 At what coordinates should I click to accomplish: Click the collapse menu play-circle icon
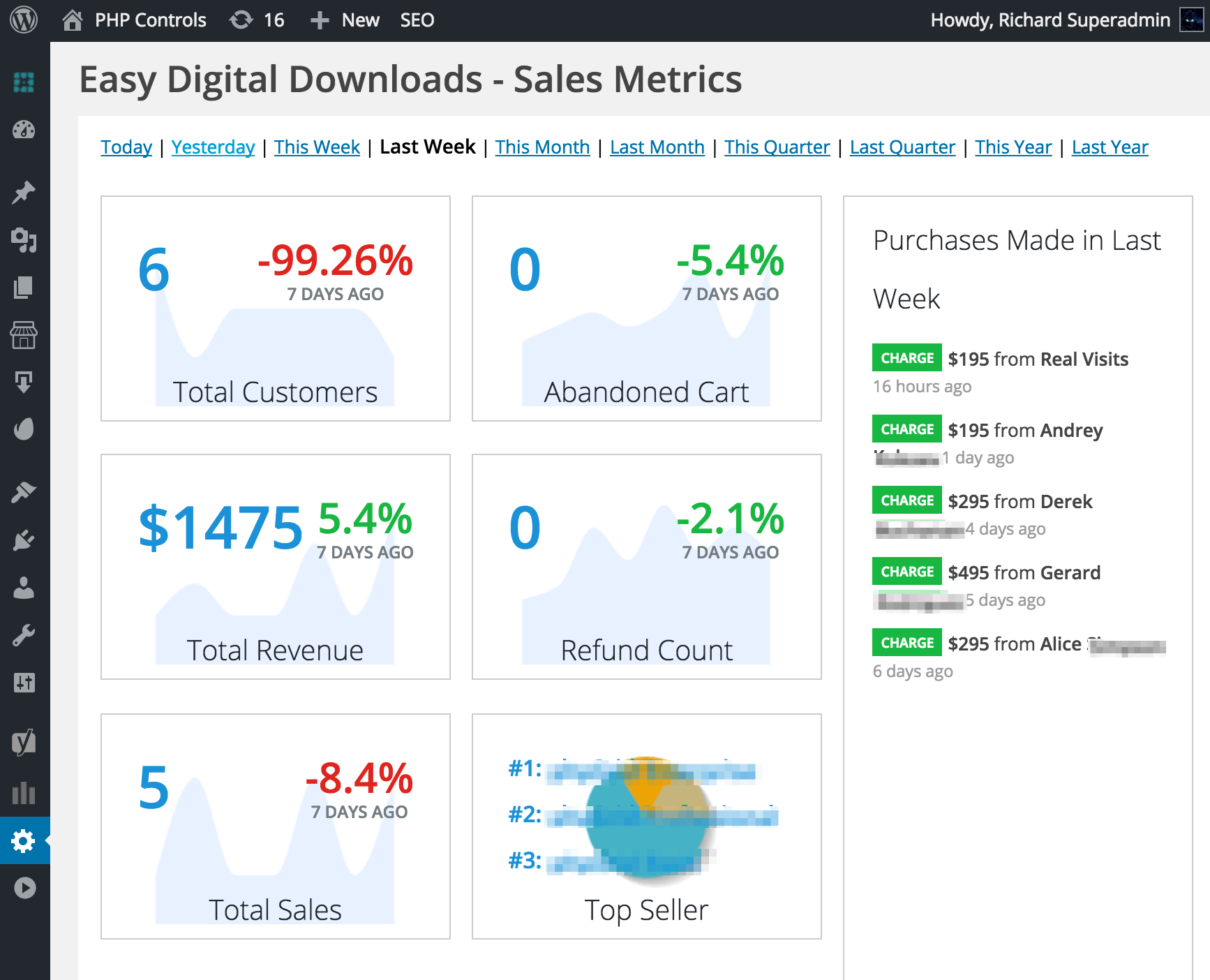[24, 888]
